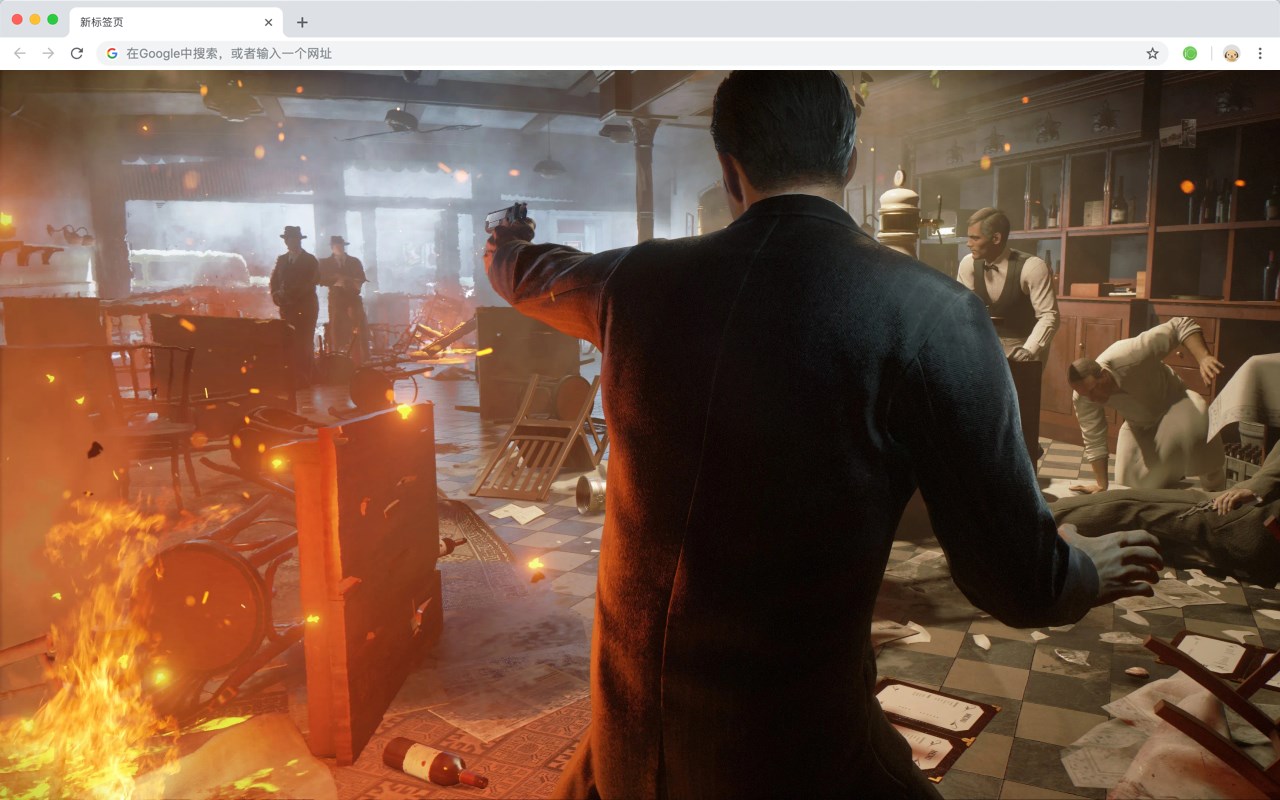Open the user profile avatar menu
The width and height of the screenshot is (1280, 800).
pos(1231,53)
